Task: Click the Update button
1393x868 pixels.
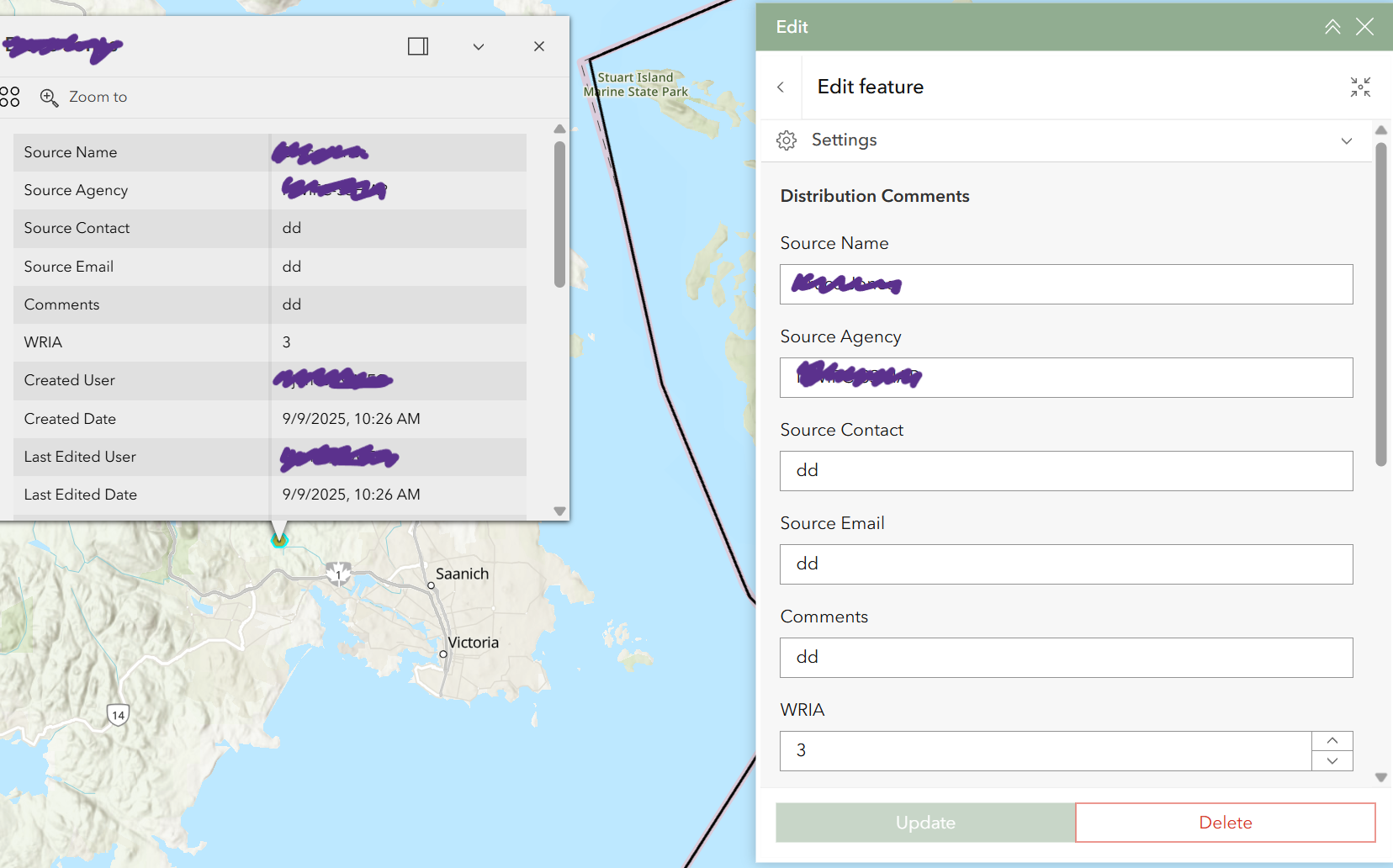Action: (x=924, y=823)
